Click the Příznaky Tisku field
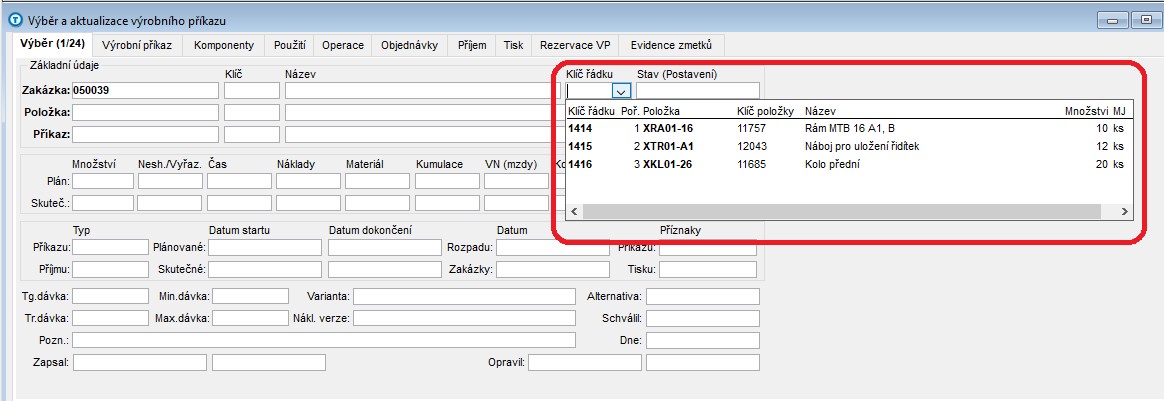The height and width of the screenshot is (401, 1164). click(707, 270)
